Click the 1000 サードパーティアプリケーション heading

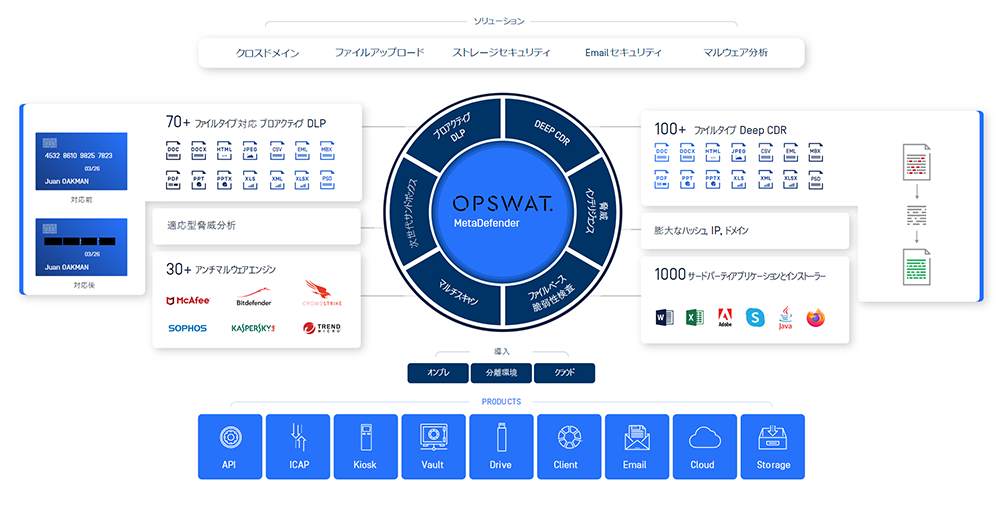pos(740,275)
